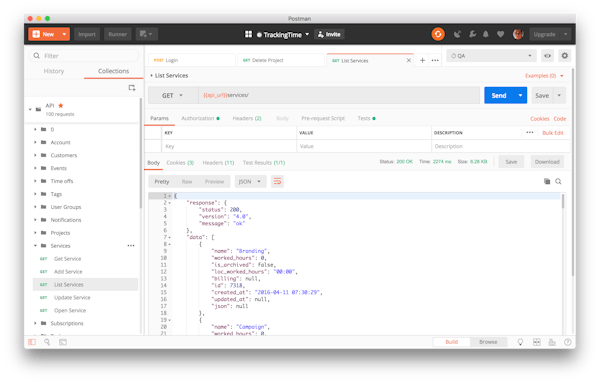600x383 pixels.
Task: Open a new request tab with plus
Action: pos(422,60)
